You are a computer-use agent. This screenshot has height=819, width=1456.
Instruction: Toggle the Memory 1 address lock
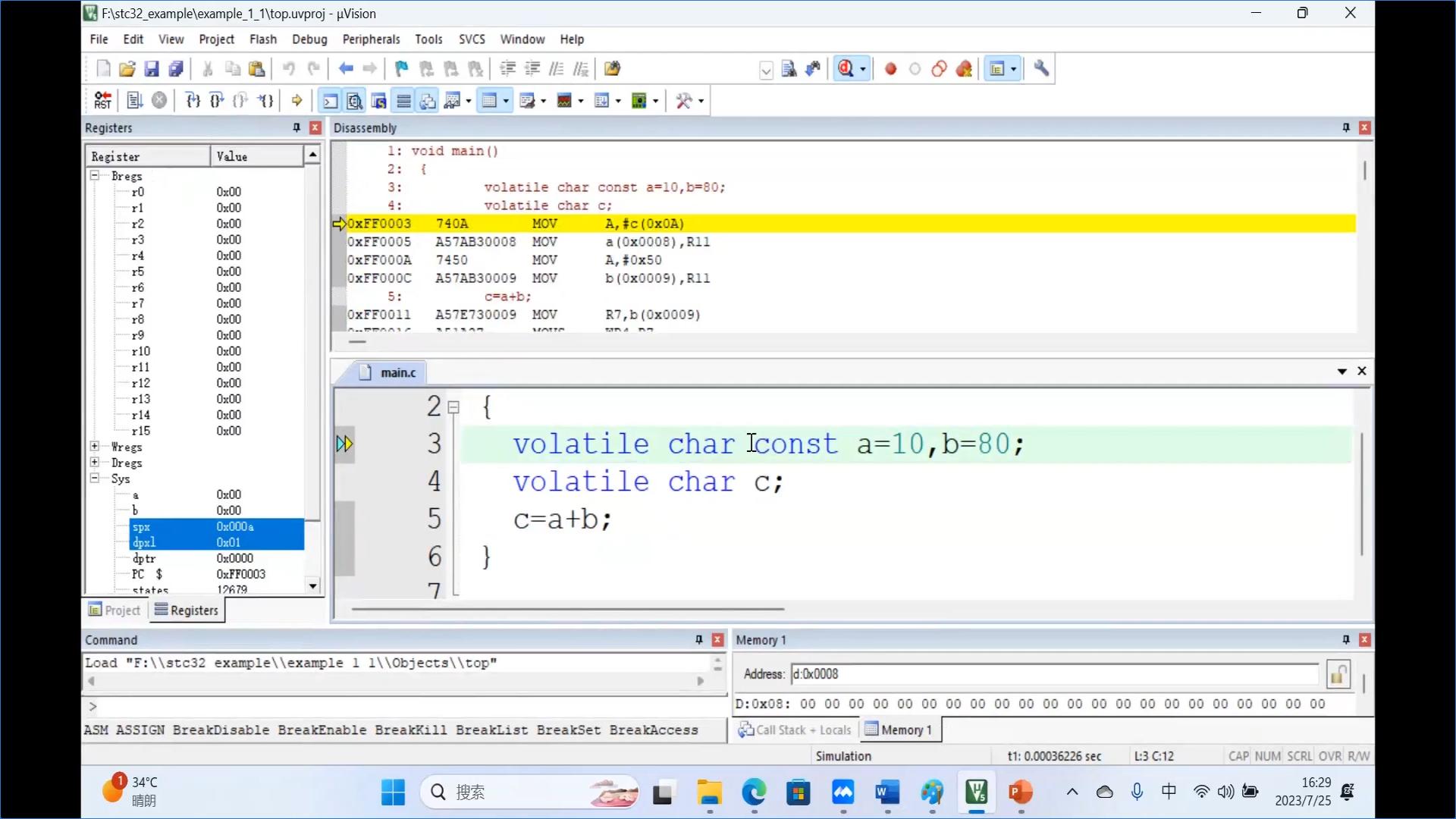1338,674
